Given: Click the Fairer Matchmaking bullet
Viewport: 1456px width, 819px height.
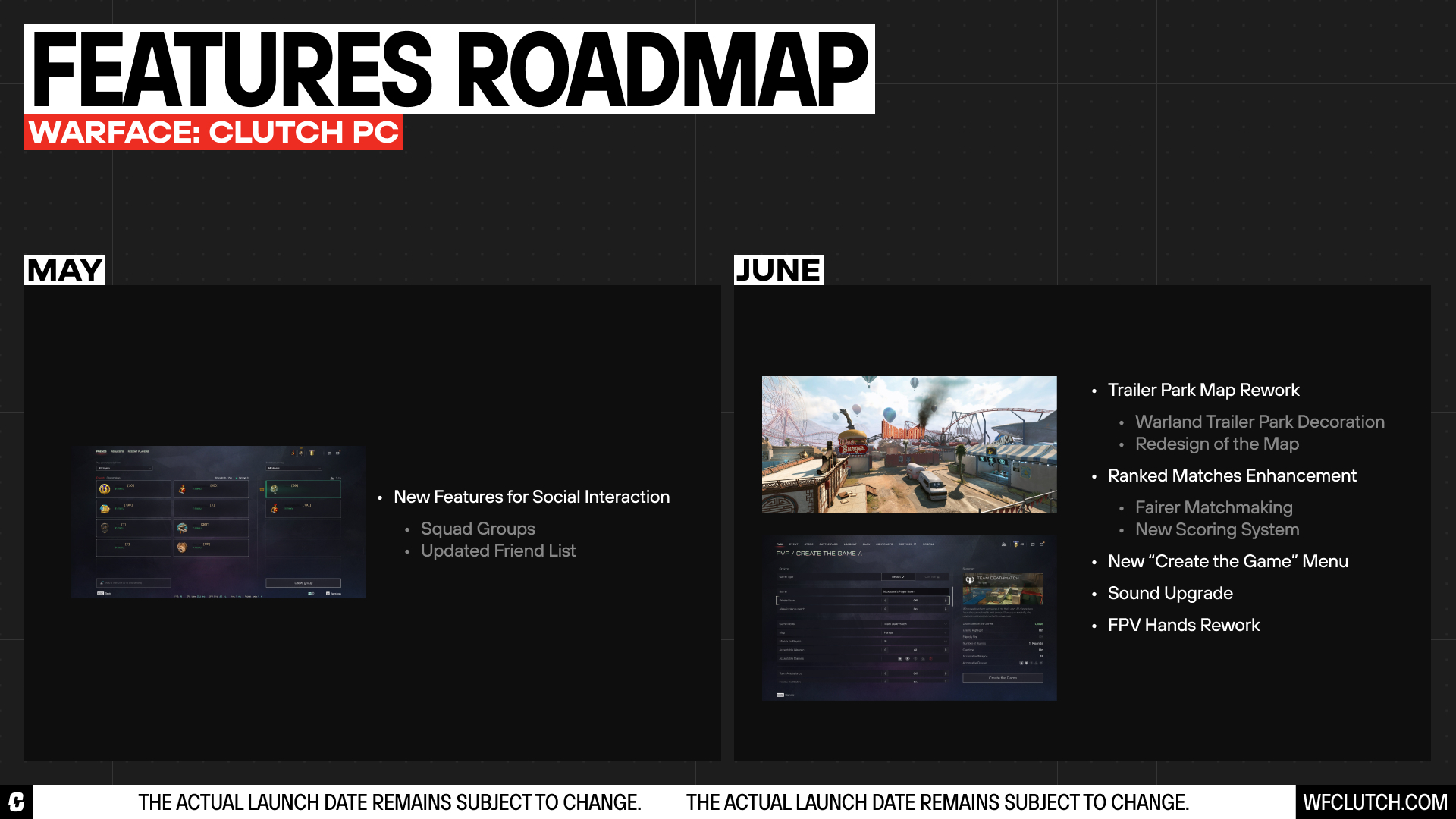Looking at the screenshot, I should [1213, 507].
